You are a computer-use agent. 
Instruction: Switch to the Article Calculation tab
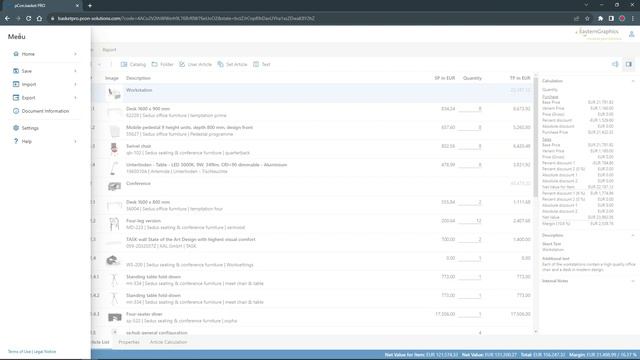(168, 342)
